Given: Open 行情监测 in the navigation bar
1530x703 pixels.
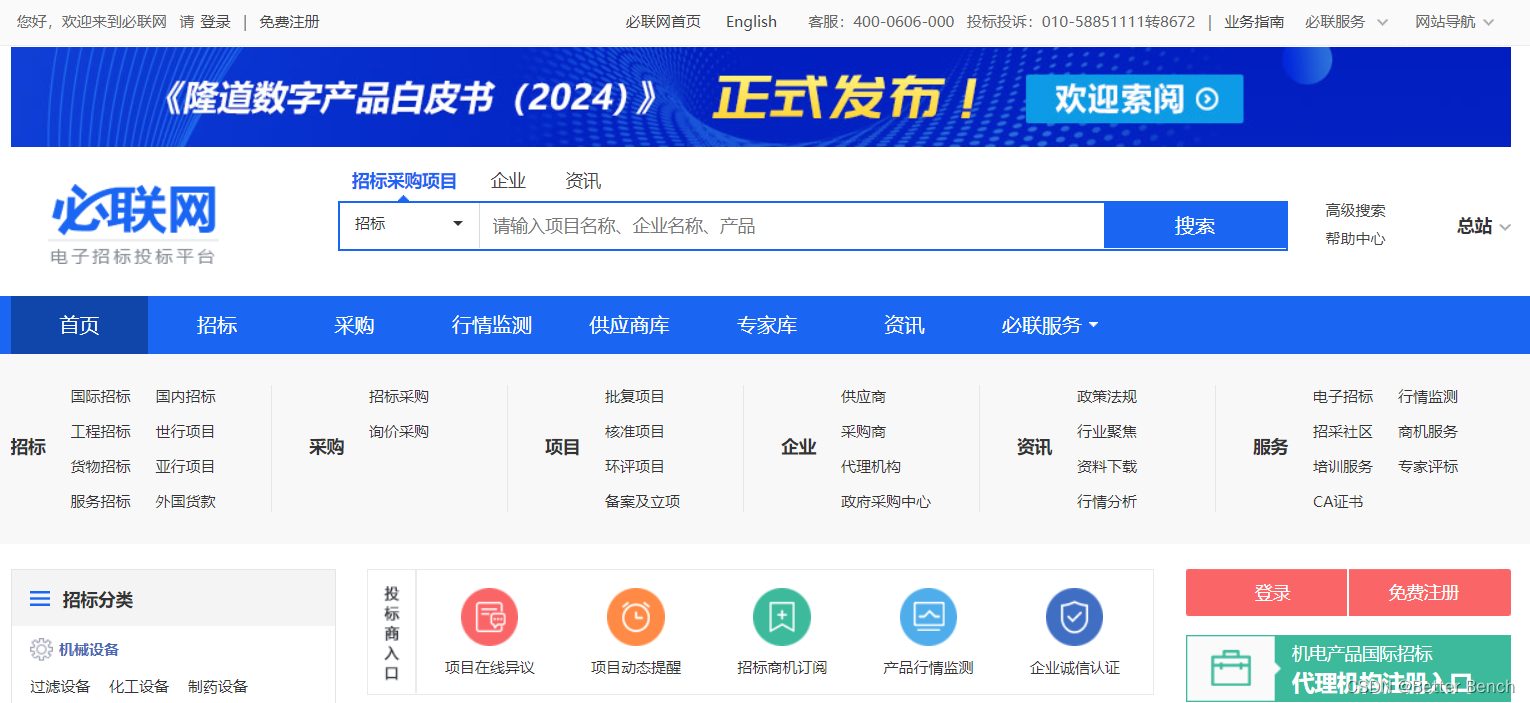Looking at the screenshot, I should tap(492, 325).
